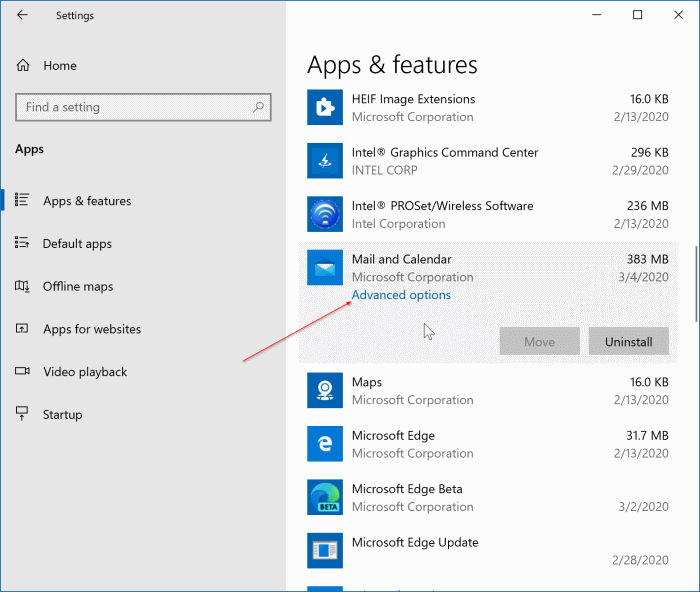700x592 pixels.
Task: Click the Mail and Calendar title
Action: [401, 259]
